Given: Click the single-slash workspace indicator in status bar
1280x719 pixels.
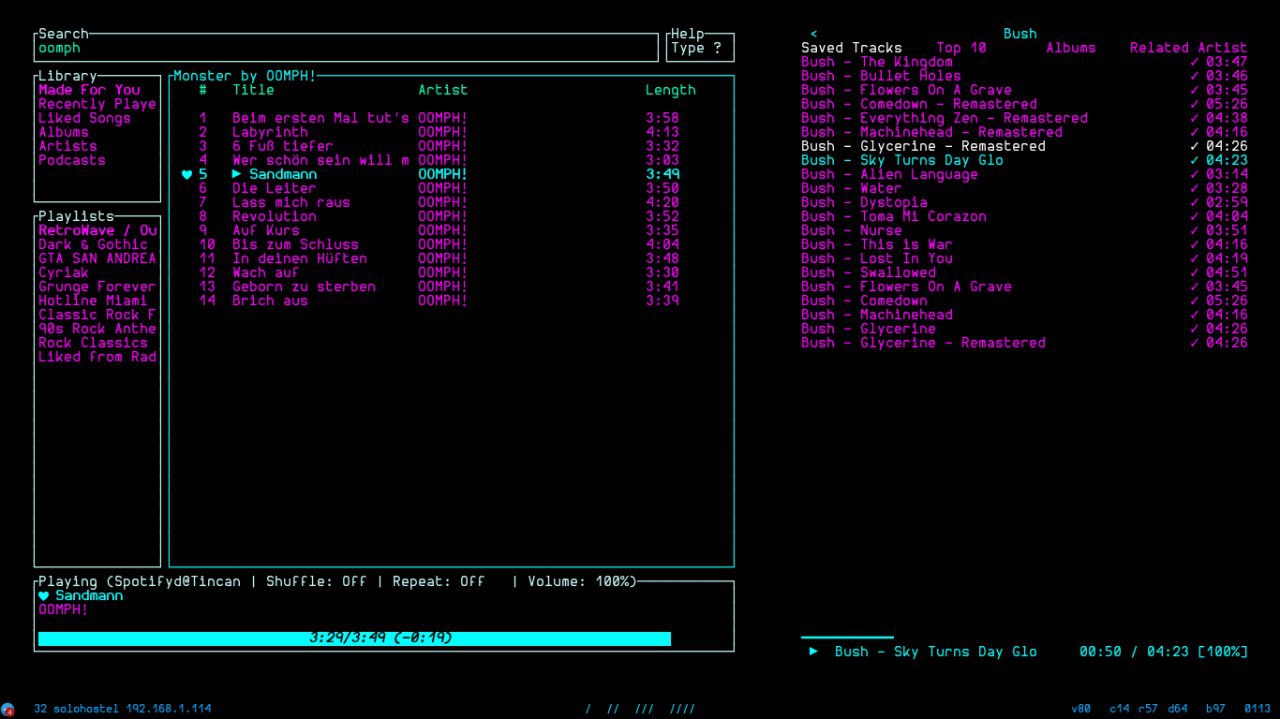Looking at the screenshot, I should pyautogui.click(x=589, y=709).
